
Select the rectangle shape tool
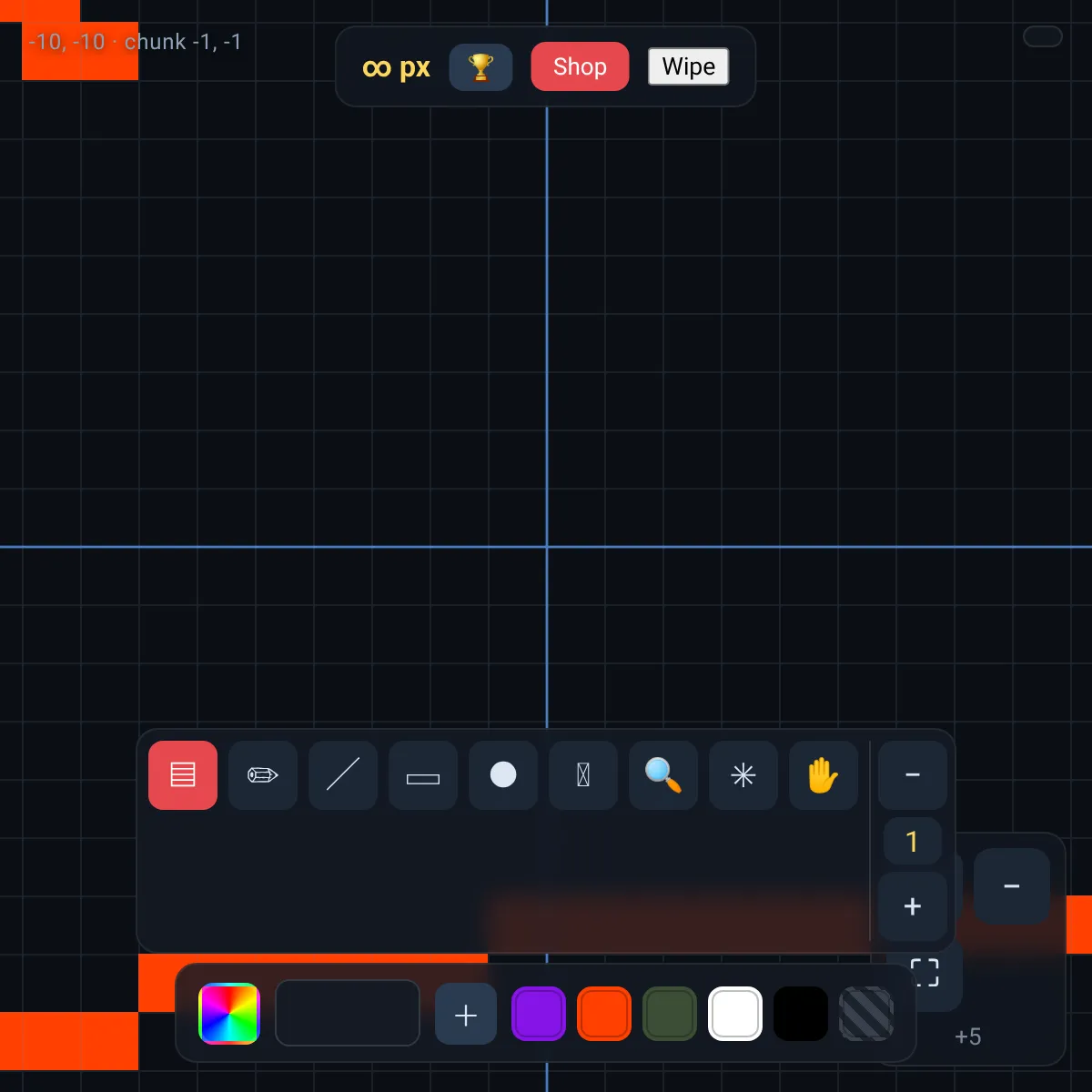pyautogui.click(x=423, y=775)
